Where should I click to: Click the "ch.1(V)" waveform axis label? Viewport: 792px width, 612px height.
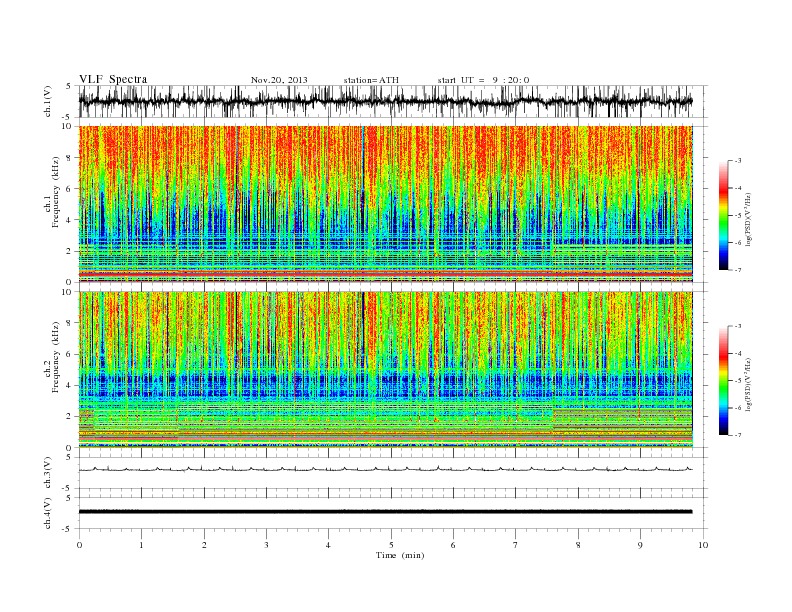point(48,102)
